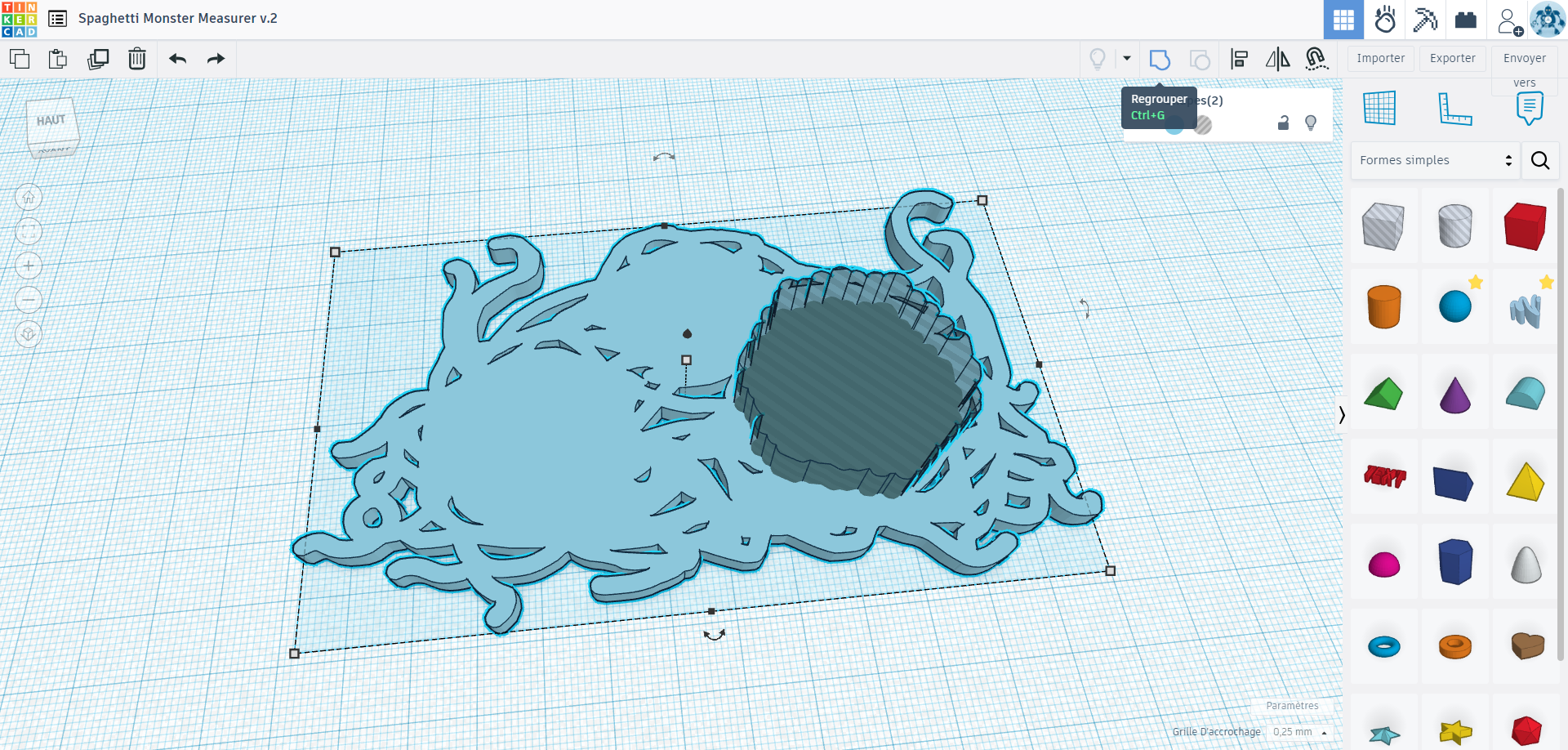Click the Importer button
The width and height of the screenshot is (1568, 750).
[1381, 58]
